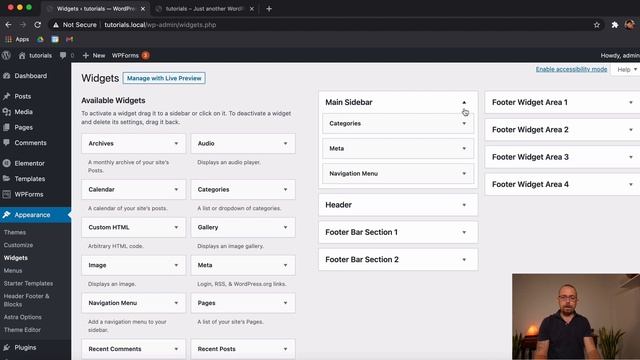640x360 pixels.
Task: Open Recent Comments widget dropdown
Action: click(x=176, y=349)
